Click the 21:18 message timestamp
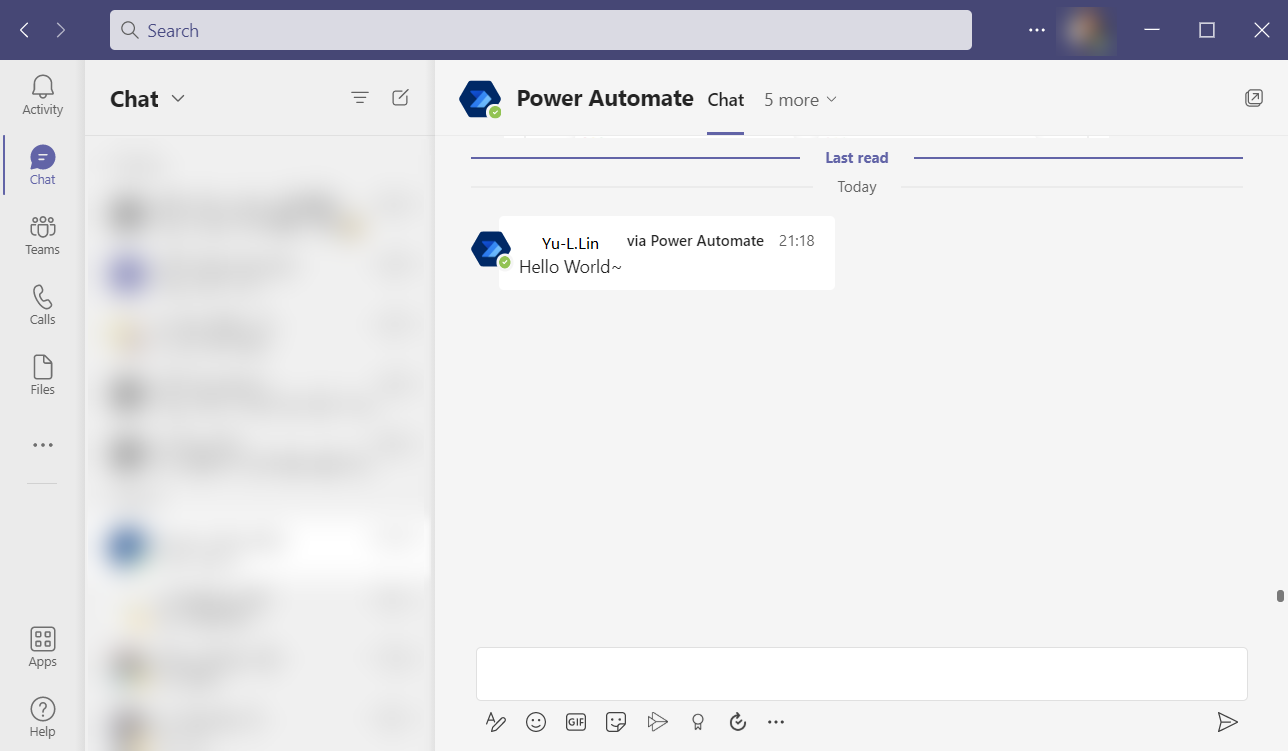Screen dimensions: 1288x751 [x=796, y=241]
